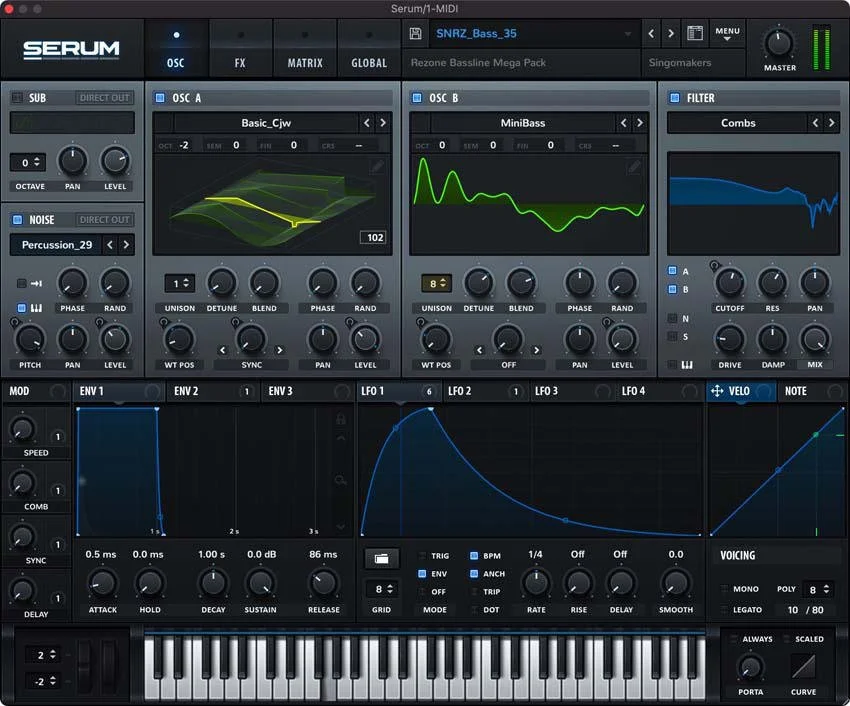Click the envelope zoom magnifier icon
This screenshot has height=706, width=850.
[340, 480]
